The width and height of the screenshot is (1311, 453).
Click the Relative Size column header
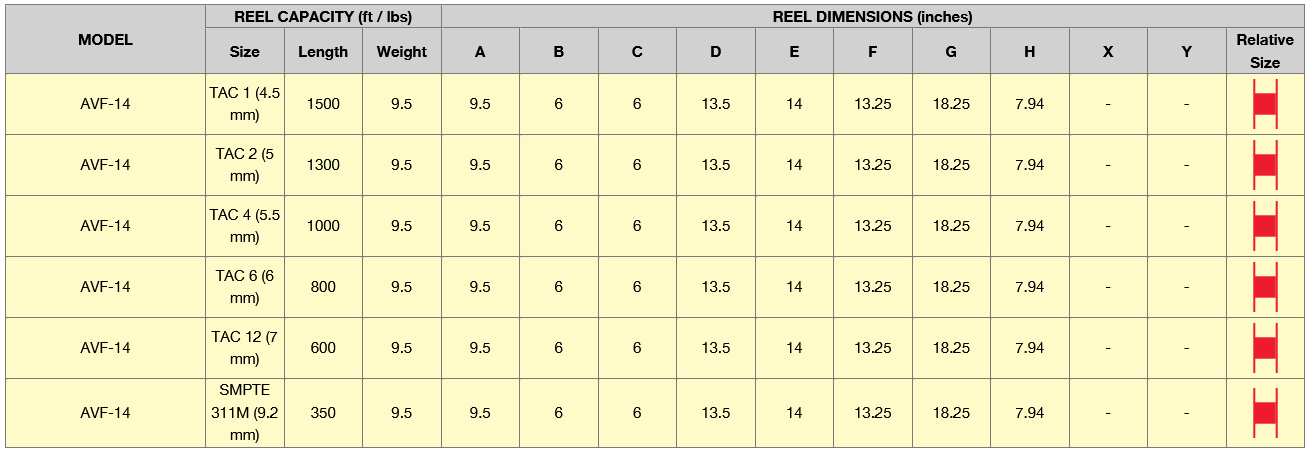tap(1265, 51)
